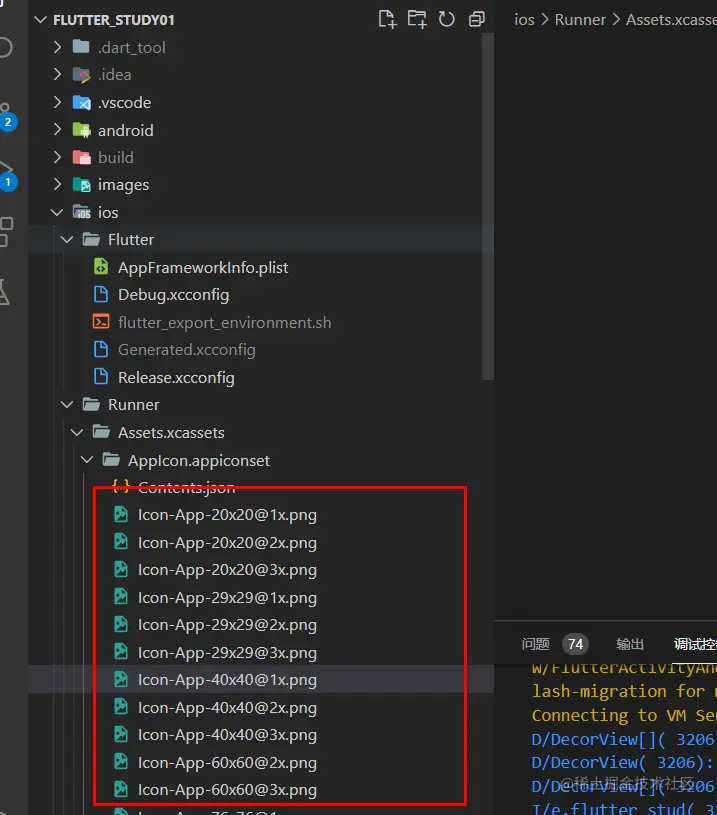Open Source Control view with badge 2
This screenshot has width=717, height=815.
click(x=6, y=117)
